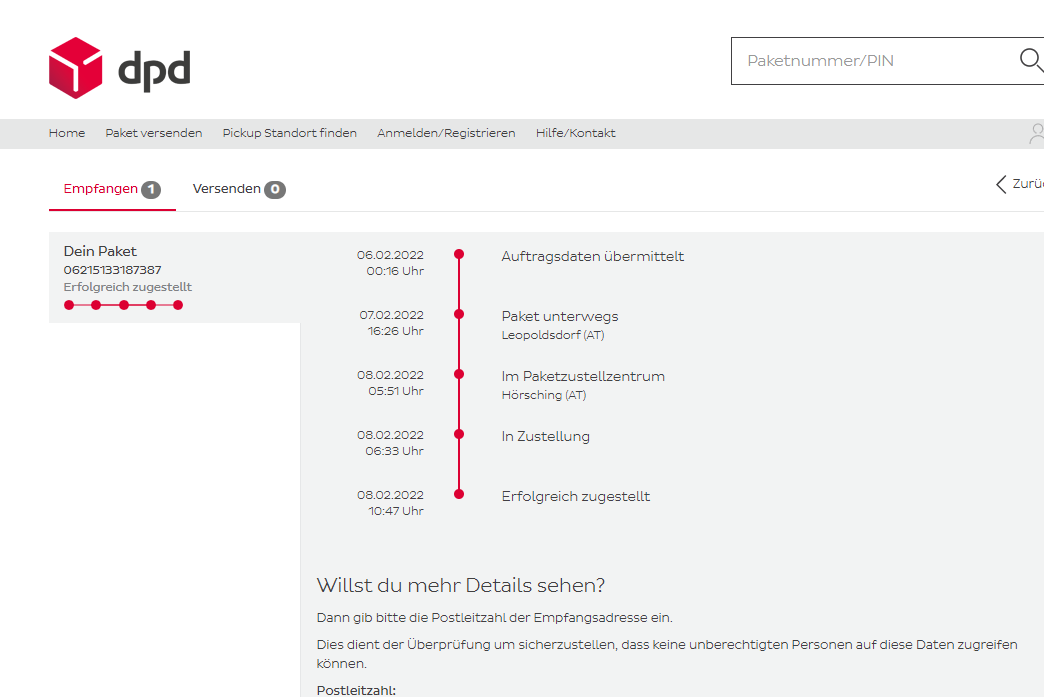Click the user profile icon
Viewport: 1044px width, 697px height.
click(1037, 134)
